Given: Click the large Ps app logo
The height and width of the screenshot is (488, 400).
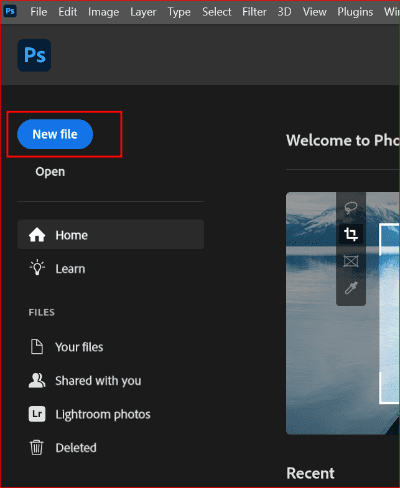Looking at the screenshot, I should point(34,55).
